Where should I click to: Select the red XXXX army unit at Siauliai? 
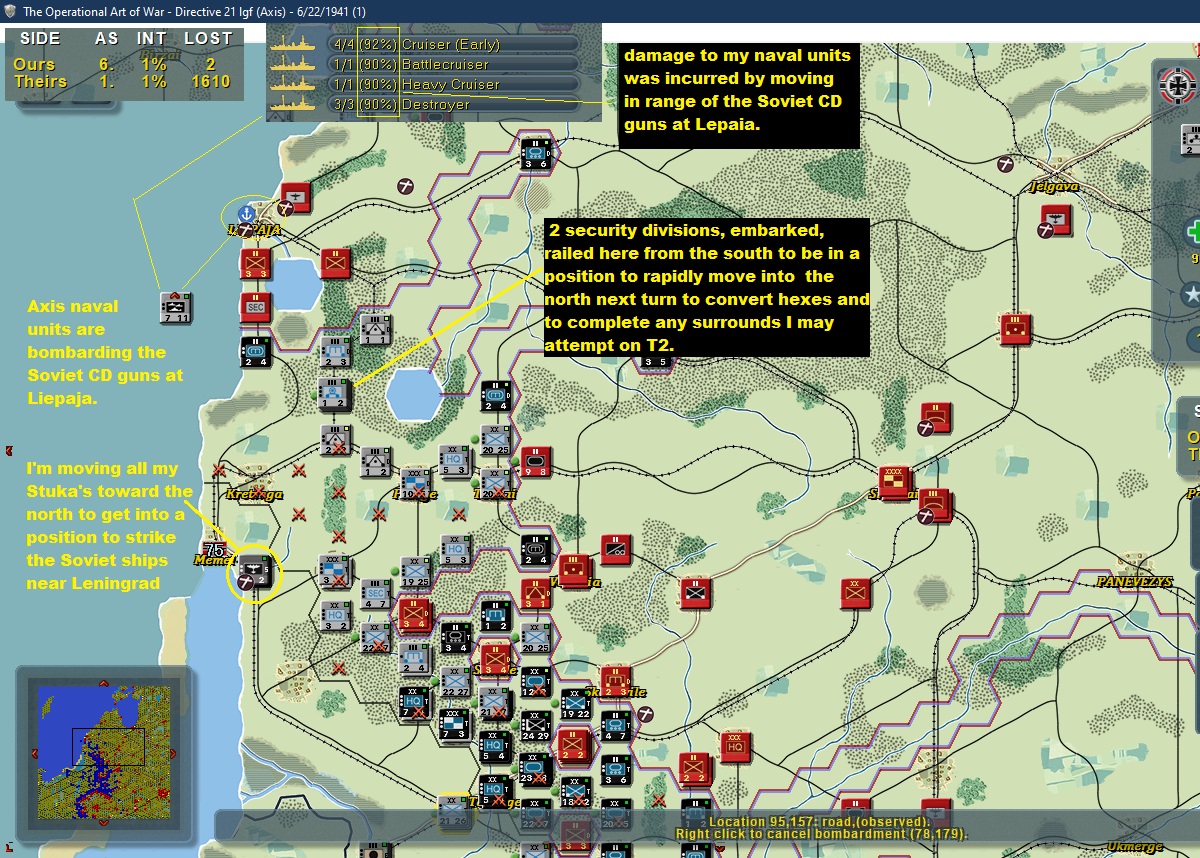[895, 482]
